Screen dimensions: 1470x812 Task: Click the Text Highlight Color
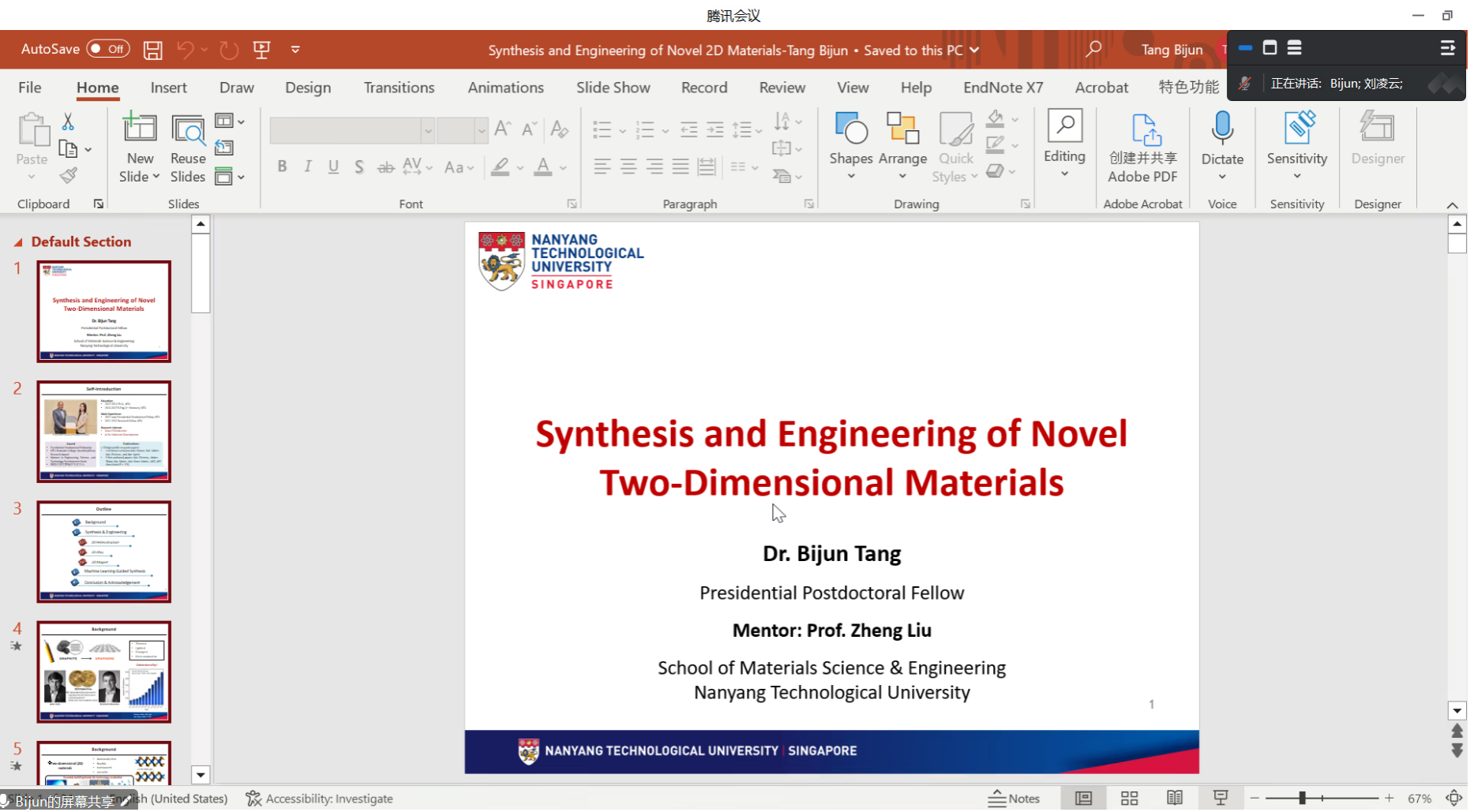coord(500,167)
